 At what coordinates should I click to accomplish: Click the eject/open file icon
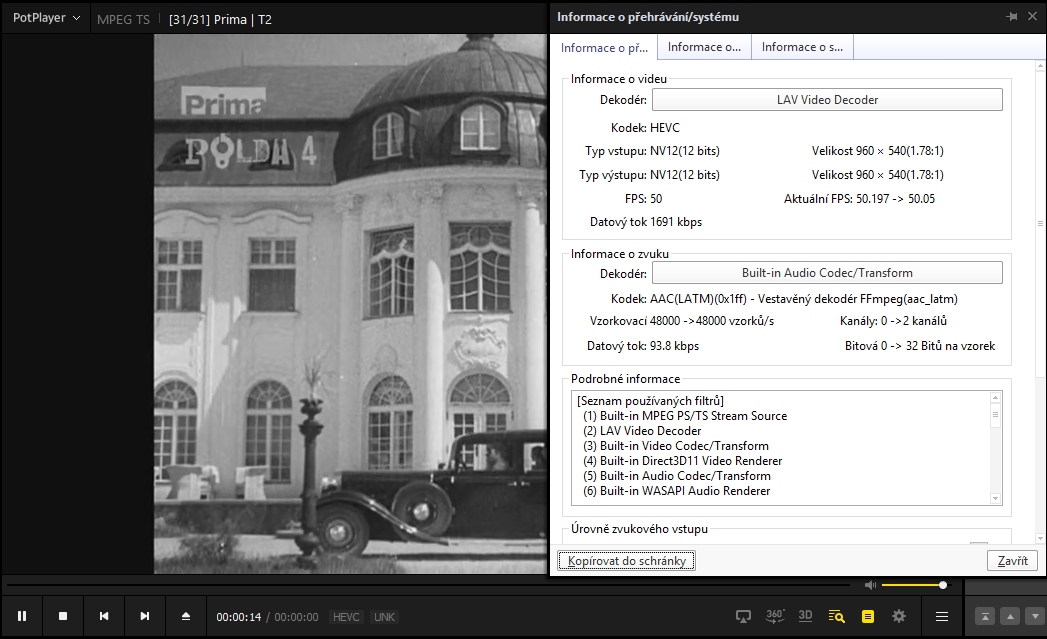click(x=186, y=616)
